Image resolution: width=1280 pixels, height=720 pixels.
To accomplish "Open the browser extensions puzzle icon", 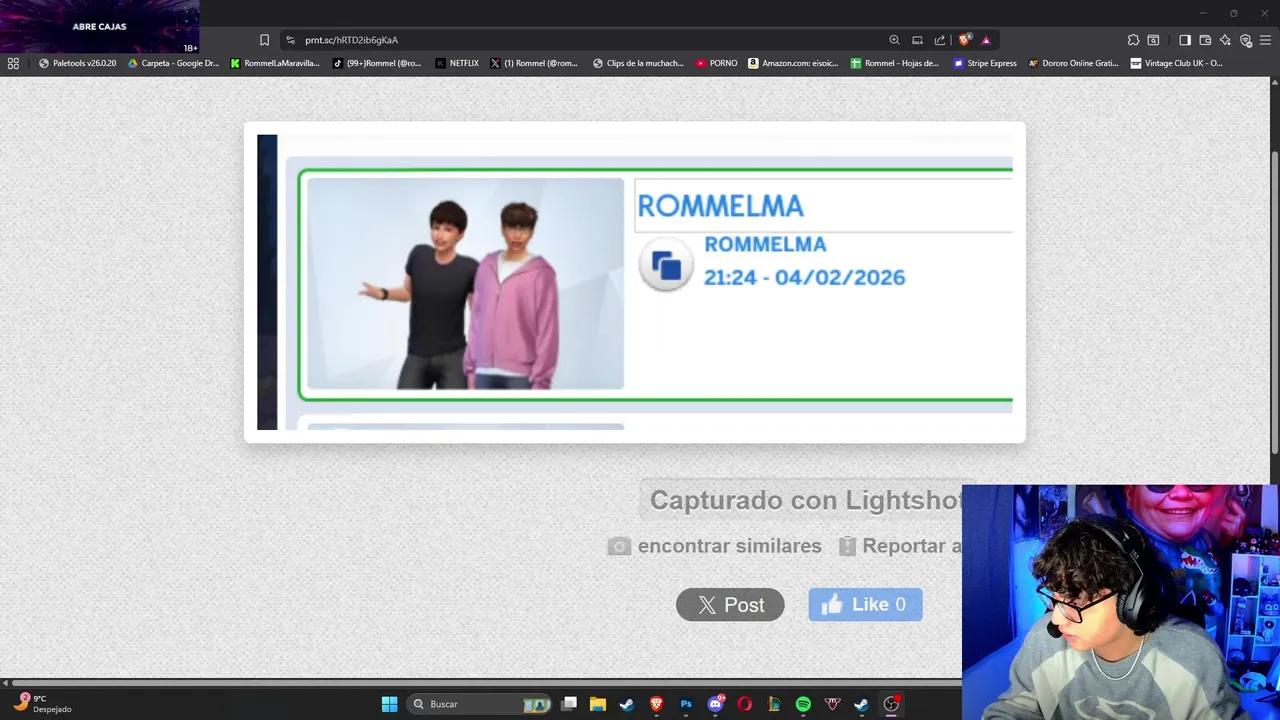I will point(1133,40).
